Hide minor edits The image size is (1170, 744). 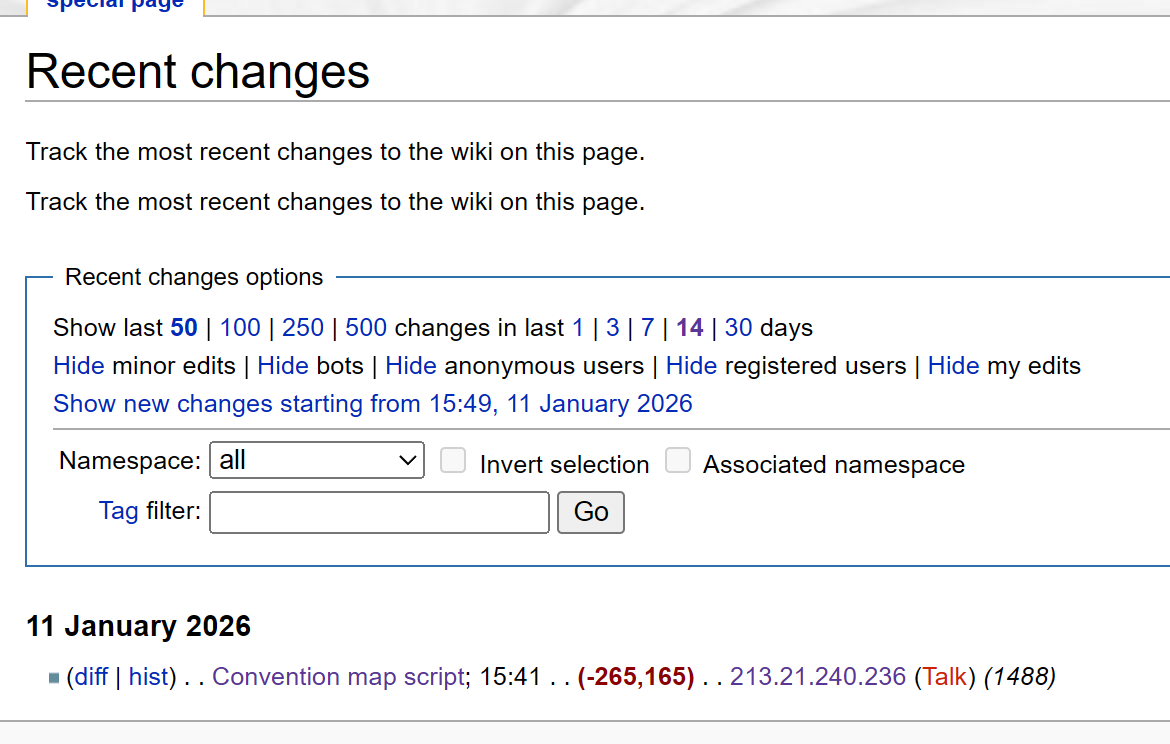(x=79, y=366)
